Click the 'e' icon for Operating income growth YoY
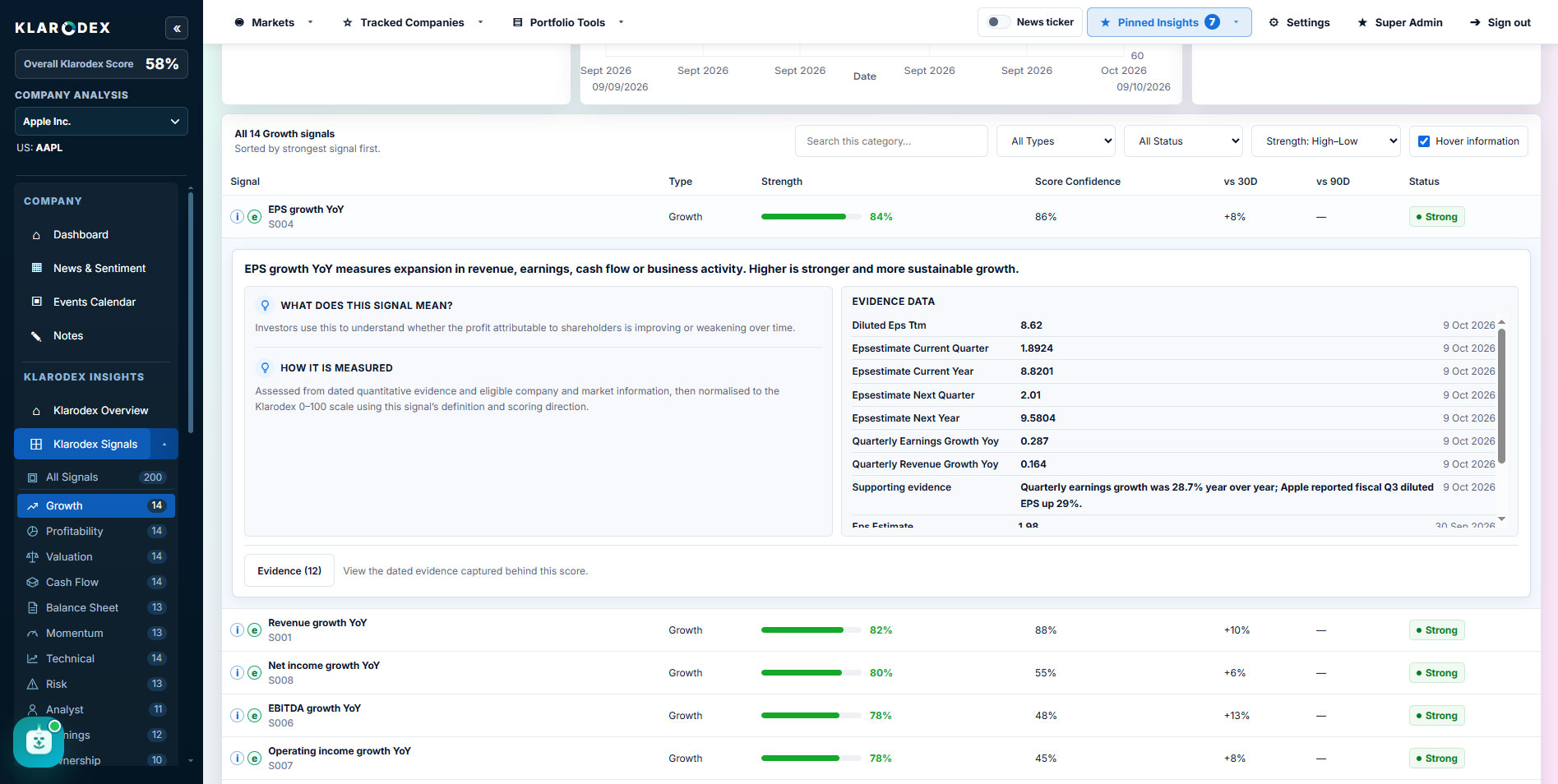Viewport: 1558px width, 784px height. pyautogui.click(x=255, y=759)
